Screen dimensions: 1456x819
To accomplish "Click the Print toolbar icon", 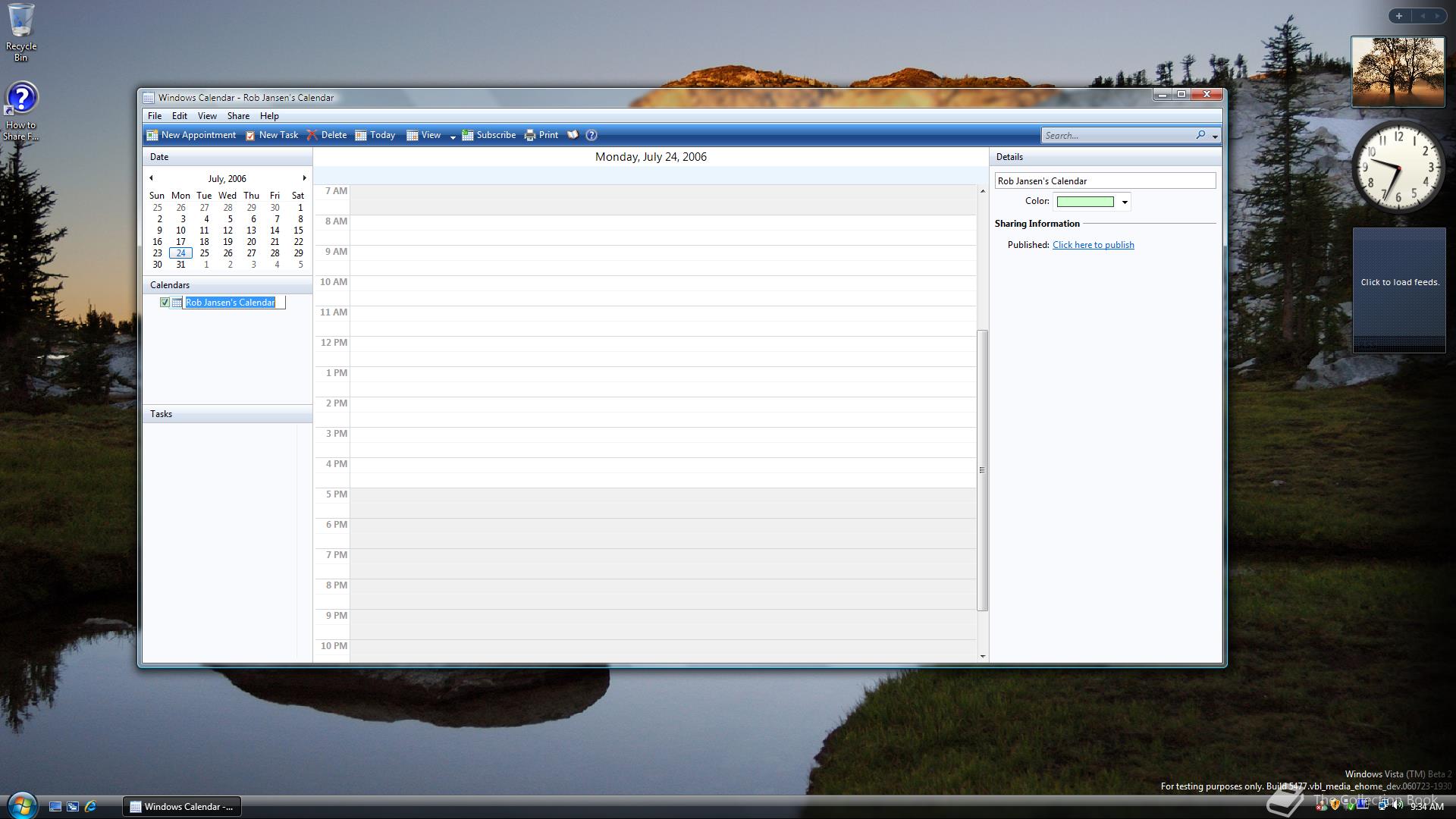I will pos(530,135).
